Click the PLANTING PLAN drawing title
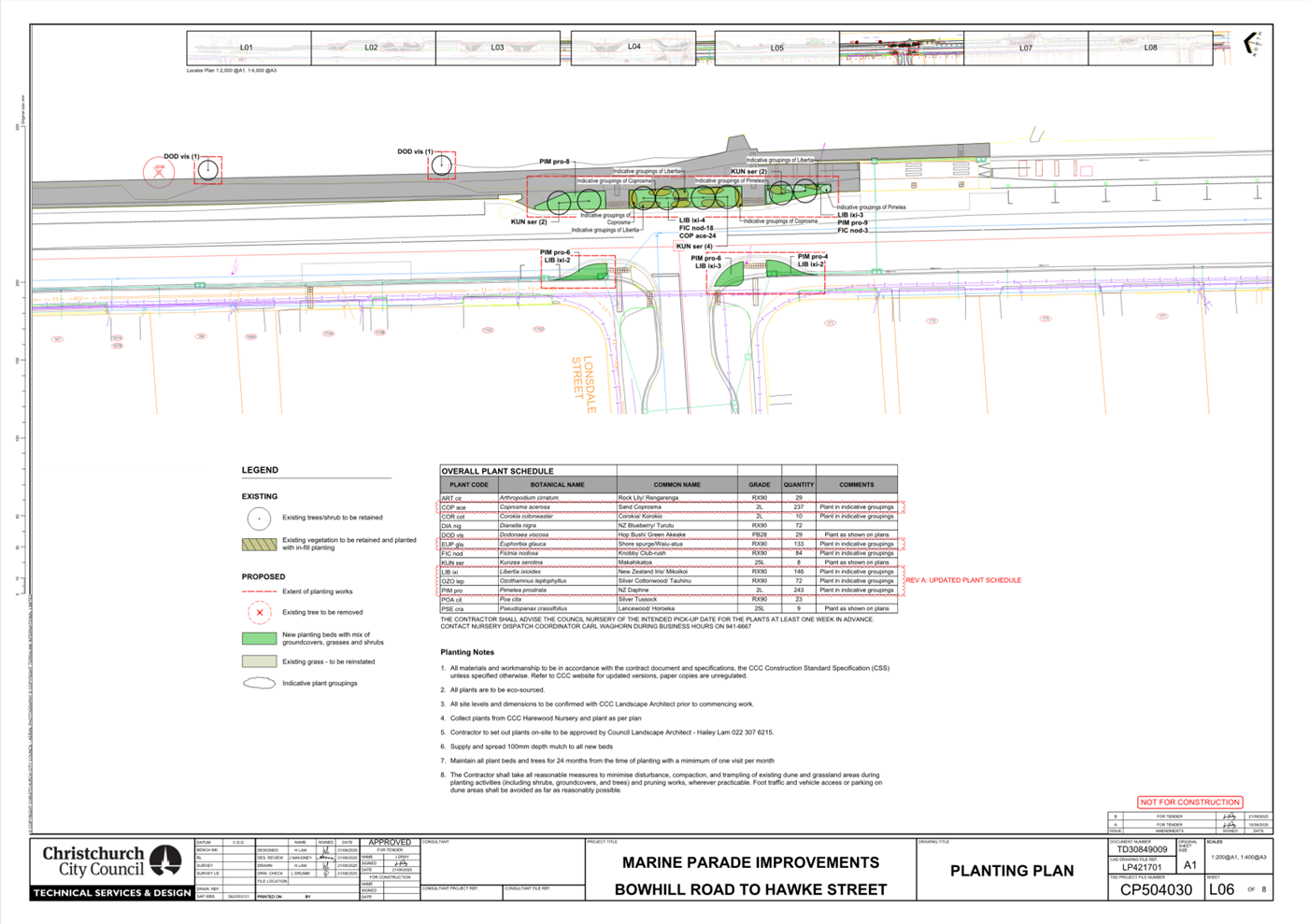 1011,871
